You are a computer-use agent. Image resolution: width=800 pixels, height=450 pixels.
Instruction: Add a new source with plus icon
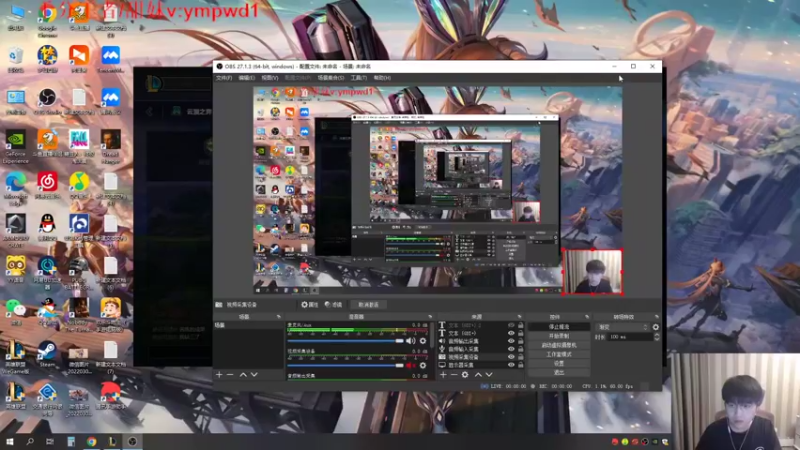[443, 374]
